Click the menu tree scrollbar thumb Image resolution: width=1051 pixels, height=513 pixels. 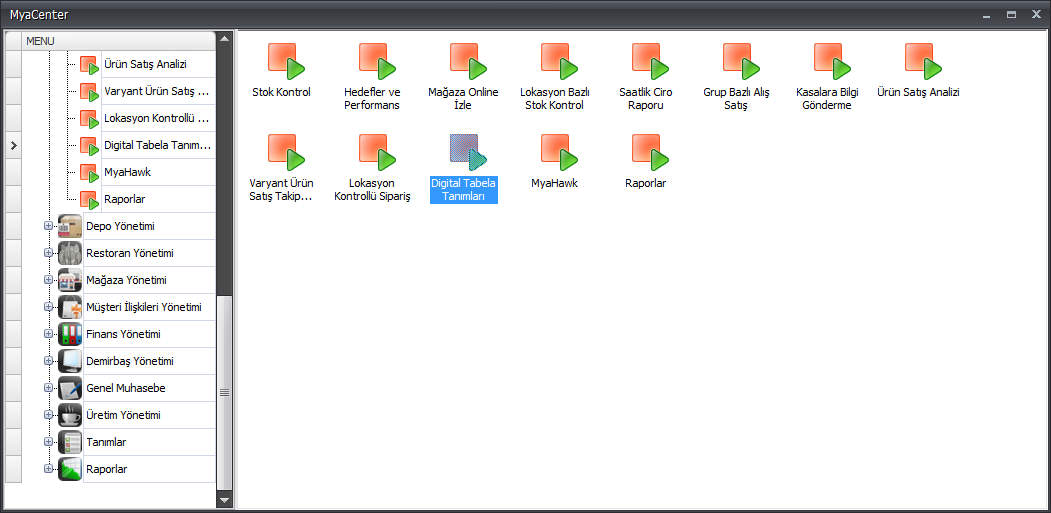tap(225, 392)
